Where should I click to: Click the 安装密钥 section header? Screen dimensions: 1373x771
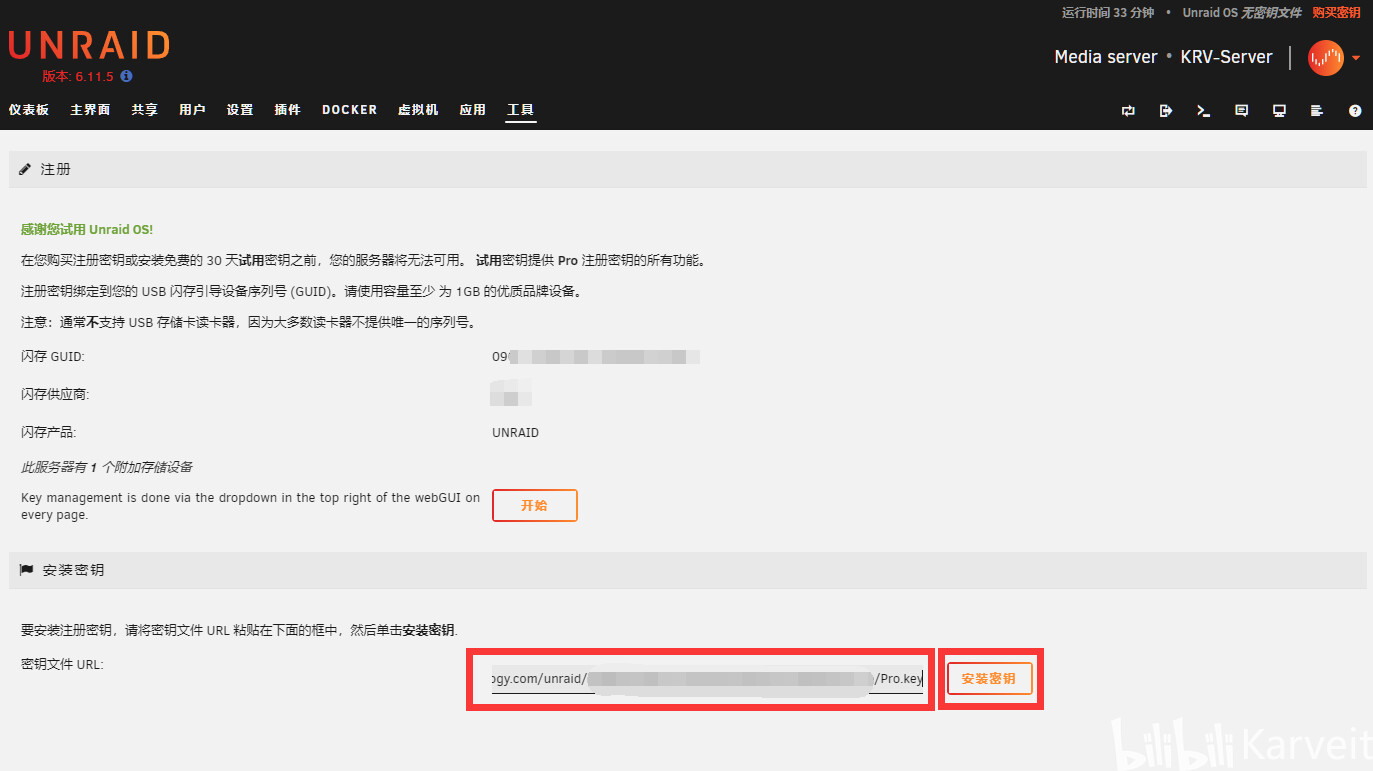coord(688,570)
